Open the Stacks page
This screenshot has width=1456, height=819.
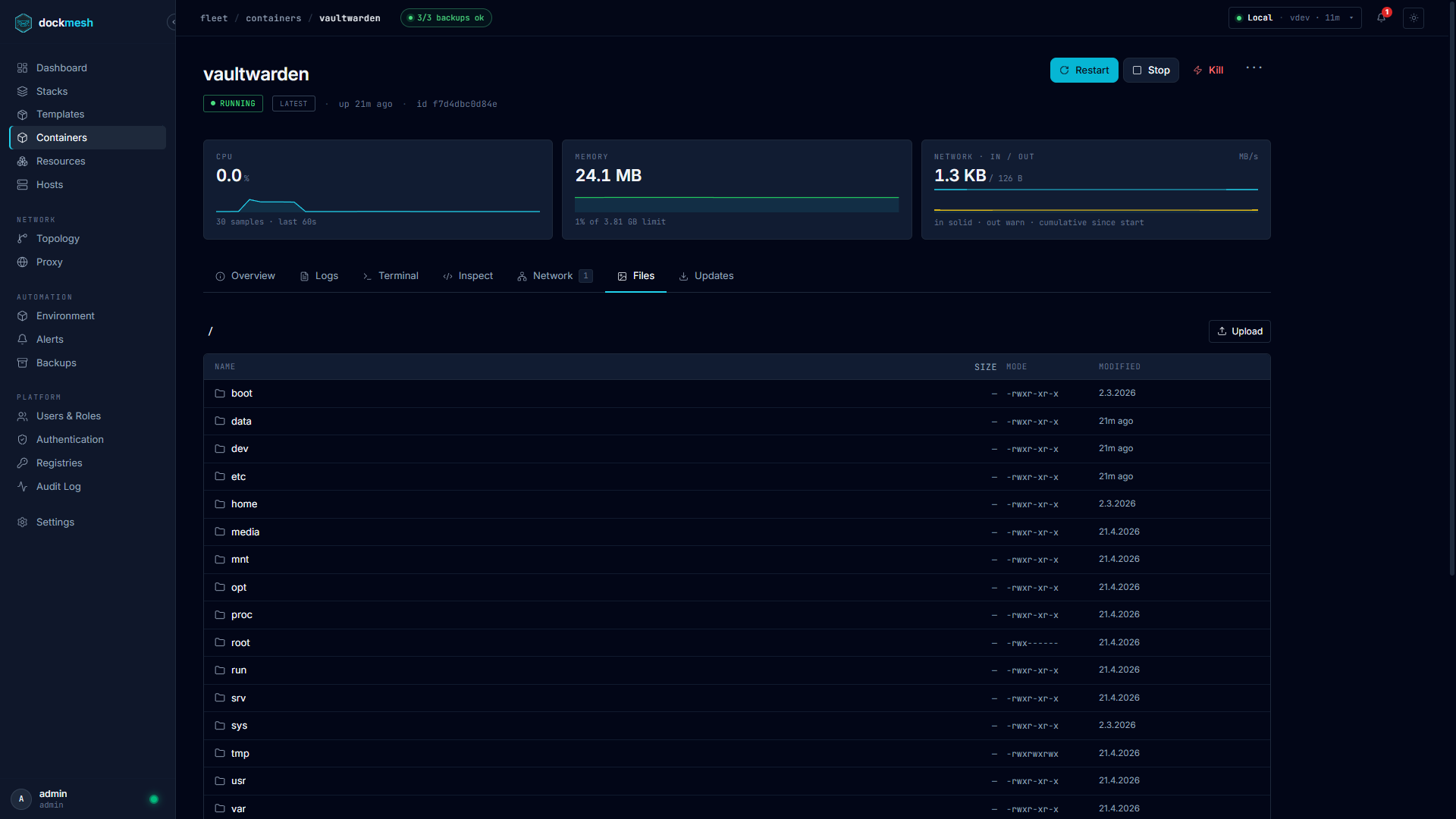click(87, 91)
